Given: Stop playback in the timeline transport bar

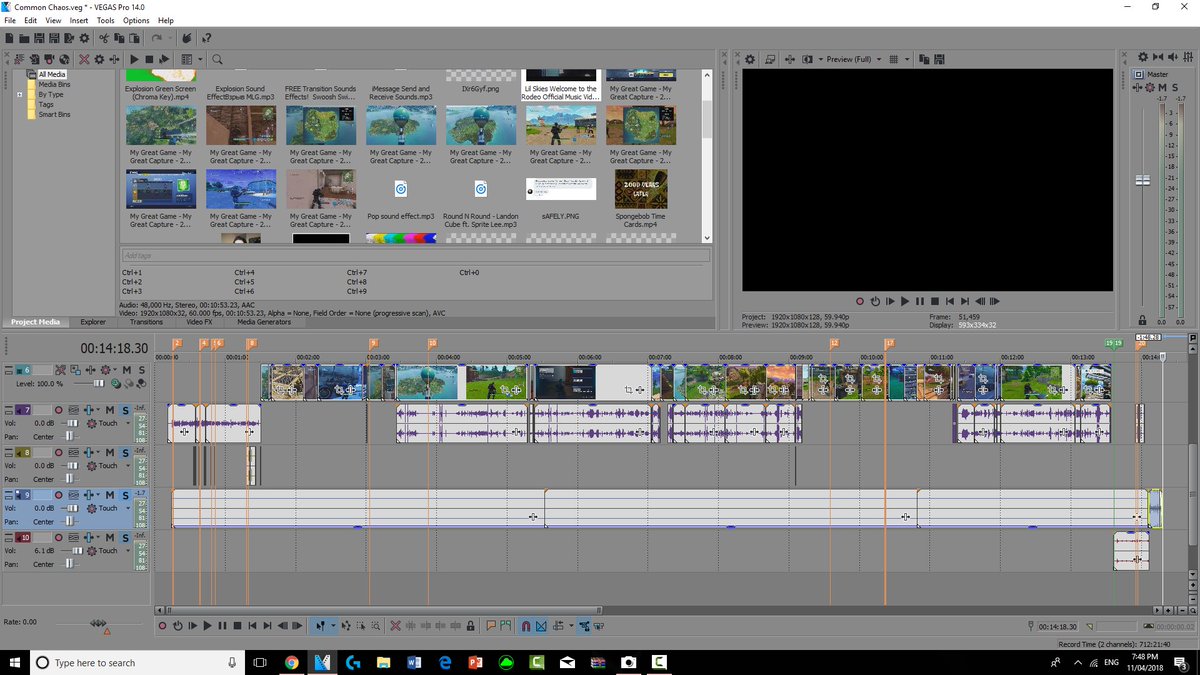Looking at the screenshot, I should (237, 626).
